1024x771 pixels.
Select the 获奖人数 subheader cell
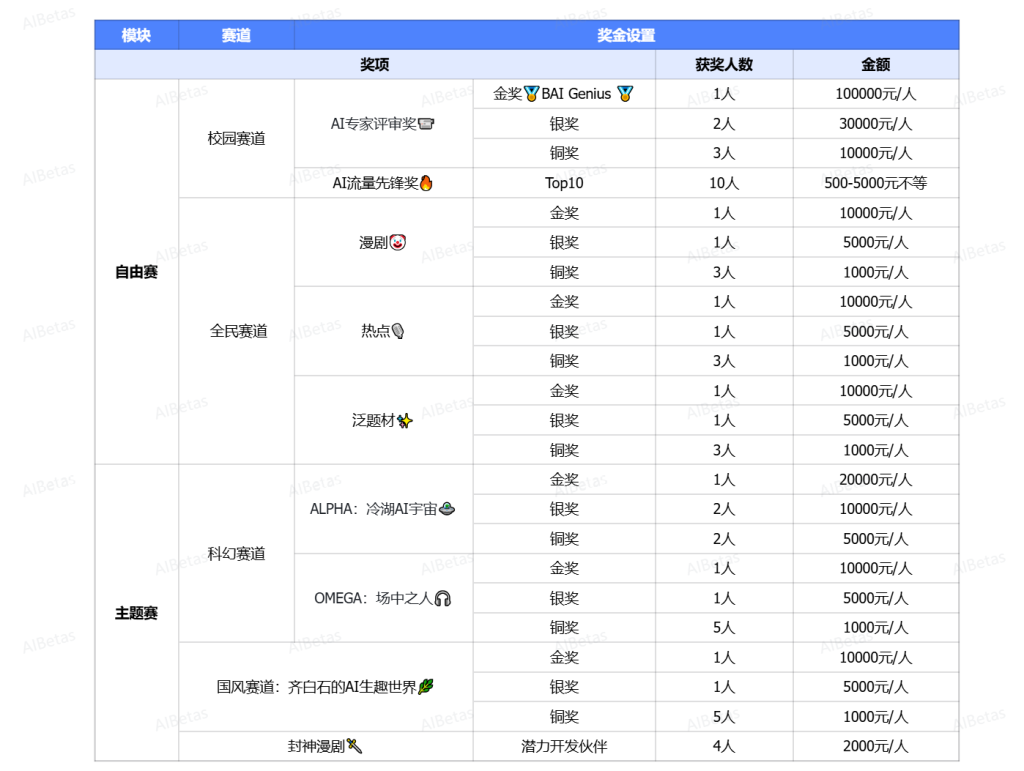(724, 65)
